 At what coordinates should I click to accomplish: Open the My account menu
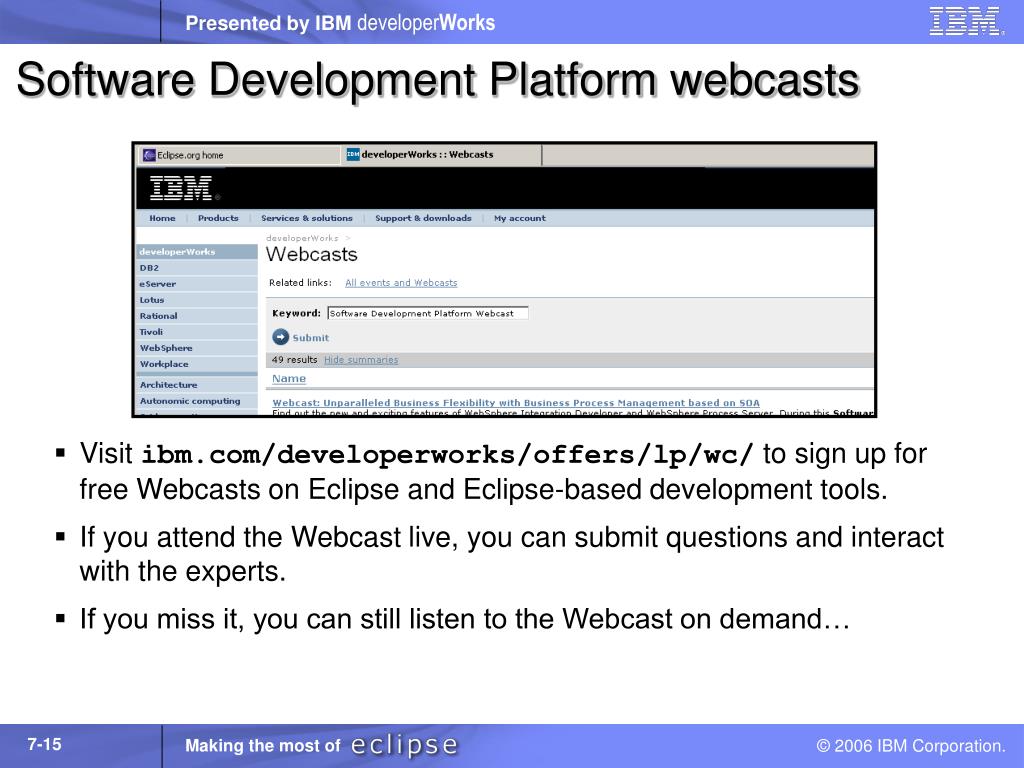tap(520, 218)
